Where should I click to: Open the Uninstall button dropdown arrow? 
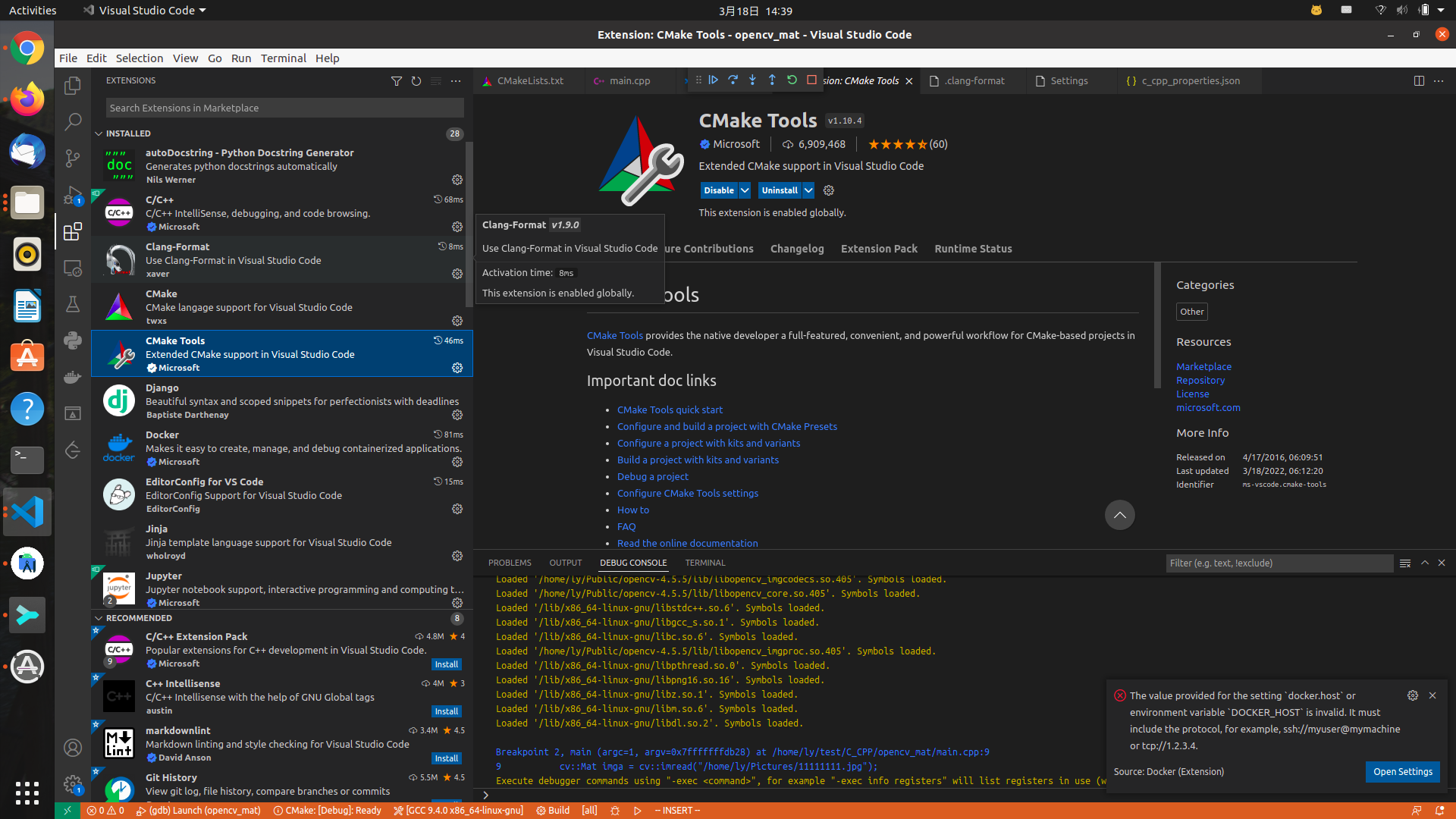pyautogui.click(x=808, y=190)
